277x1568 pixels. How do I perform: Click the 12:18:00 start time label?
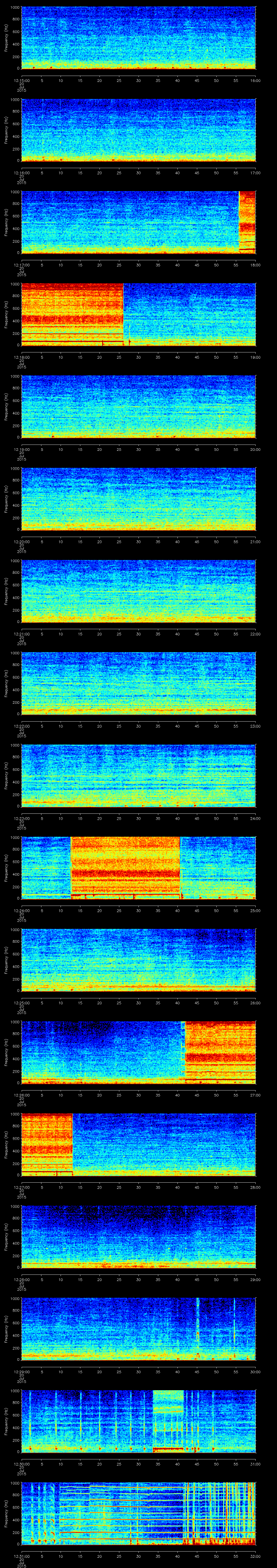click(21, 357)
